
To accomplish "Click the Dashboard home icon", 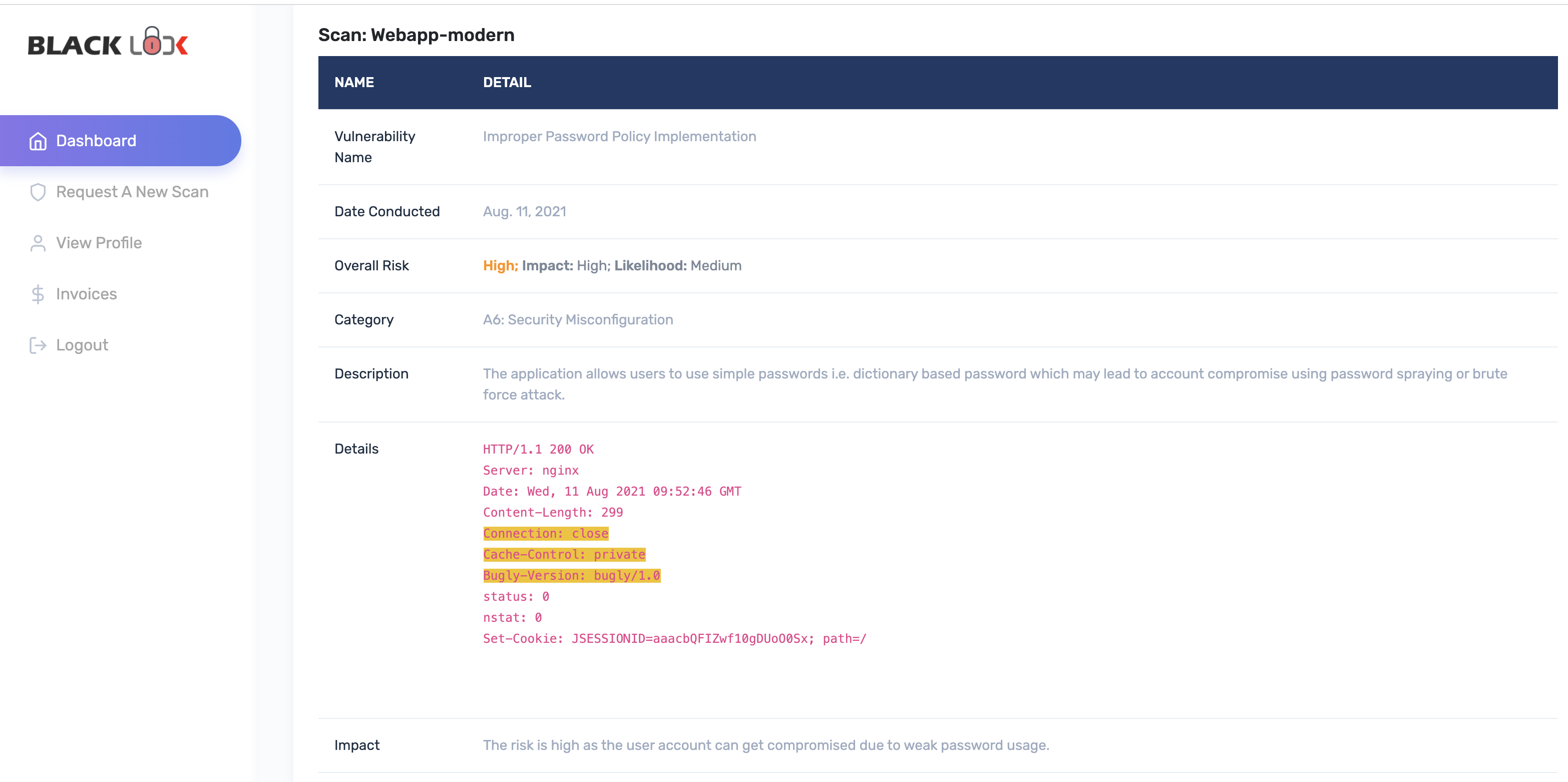I will (38, 141).
